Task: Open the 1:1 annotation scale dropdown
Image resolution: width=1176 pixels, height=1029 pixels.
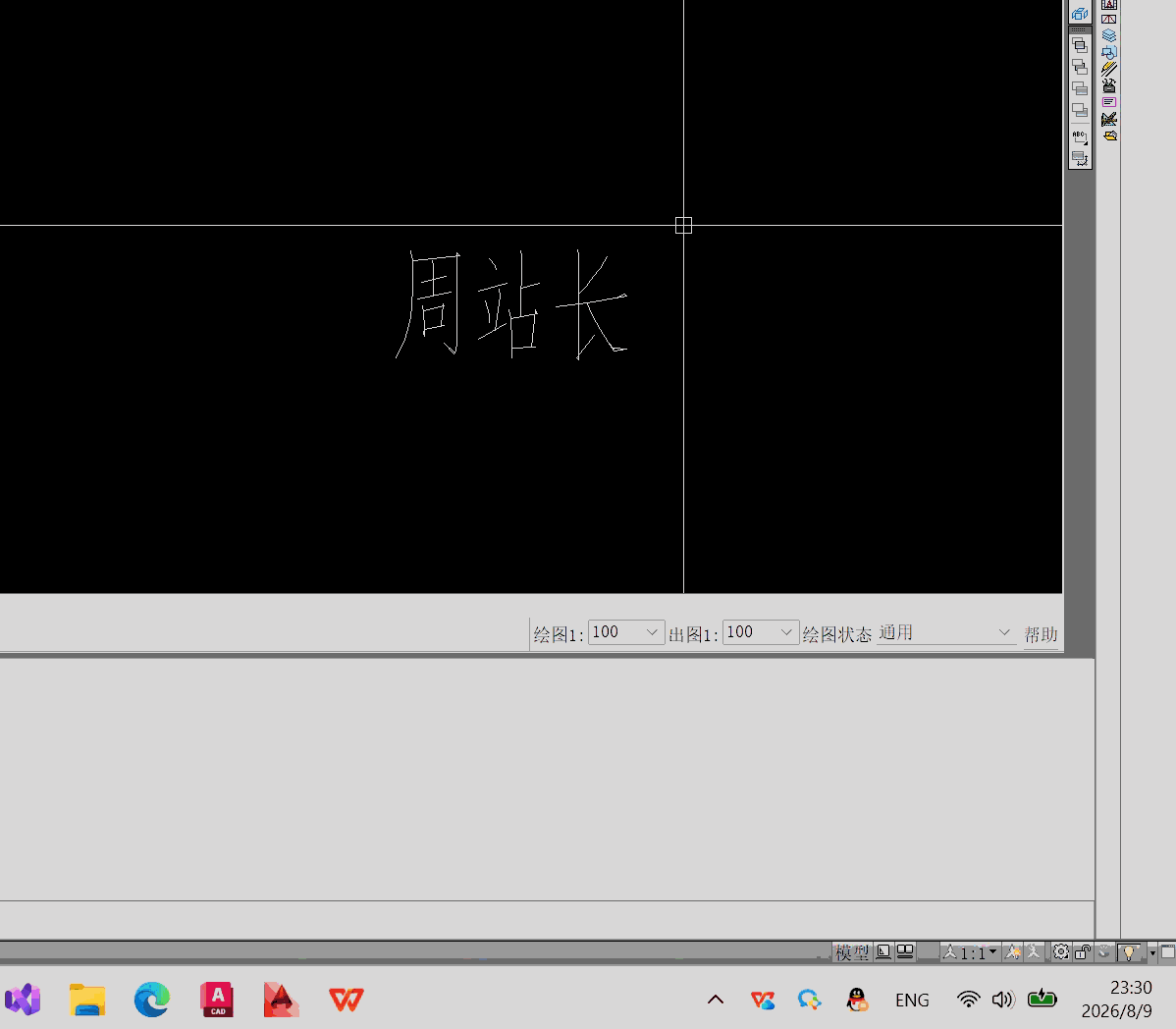Action: click(970, 952)
